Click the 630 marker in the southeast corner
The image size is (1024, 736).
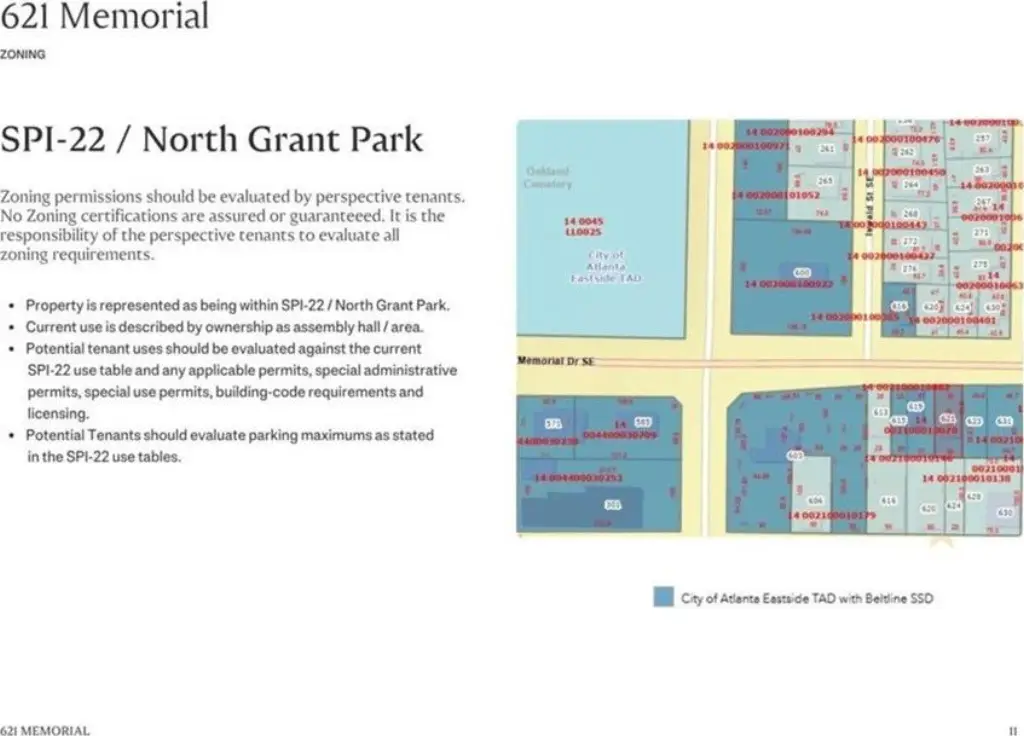(x=1005, y=513)
